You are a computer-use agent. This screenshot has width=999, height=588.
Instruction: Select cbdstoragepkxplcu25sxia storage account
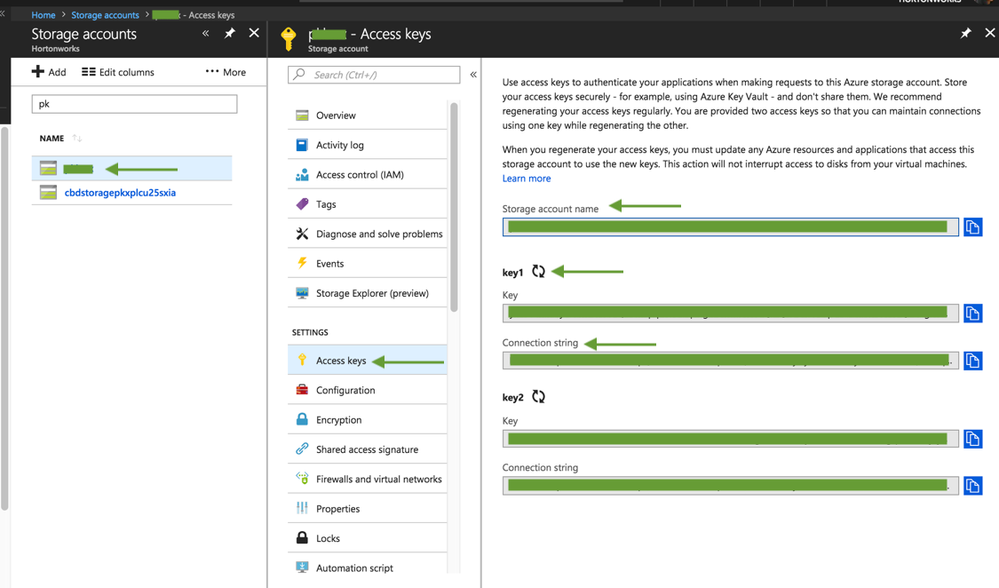pyautogui.click(x=119, y=192)
